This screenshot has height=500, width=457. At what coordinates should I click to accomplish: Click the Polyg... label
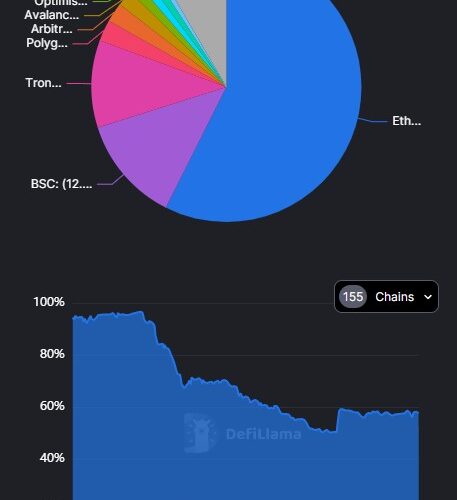click(x=47, y=43)
